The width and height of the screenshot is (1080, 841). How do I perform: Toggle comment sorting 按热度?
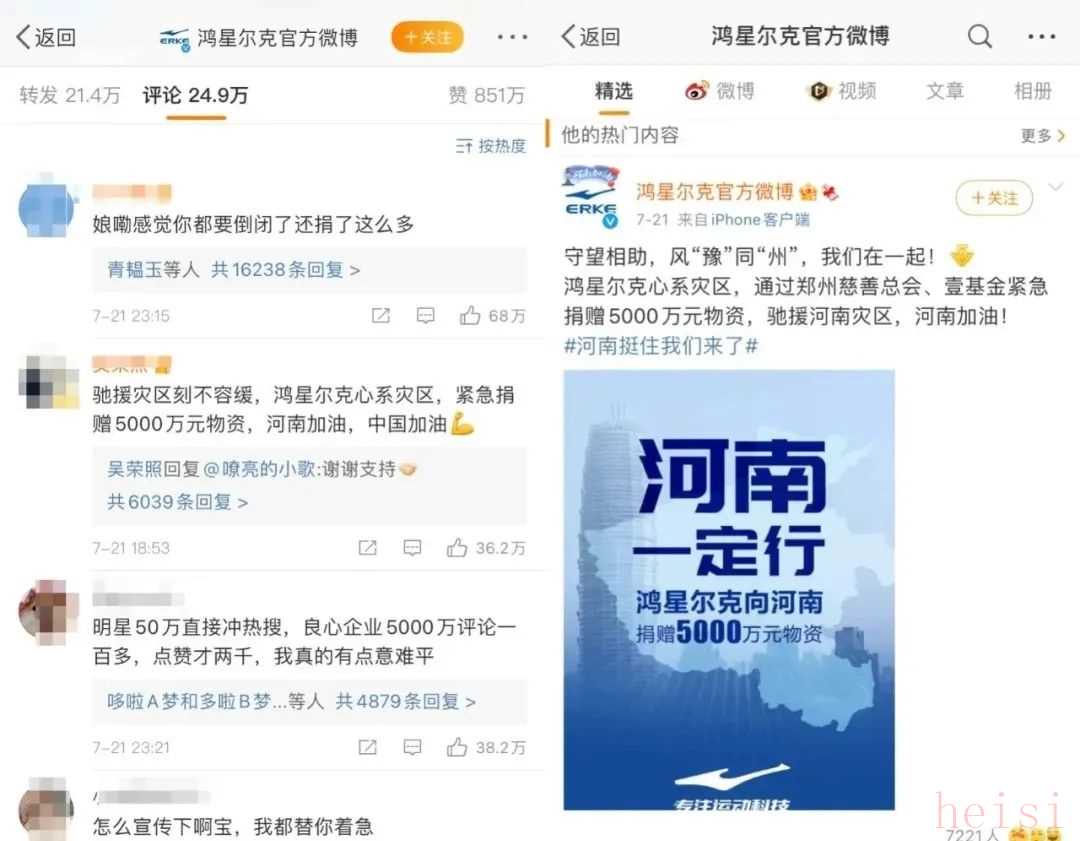tap(490, 145)
